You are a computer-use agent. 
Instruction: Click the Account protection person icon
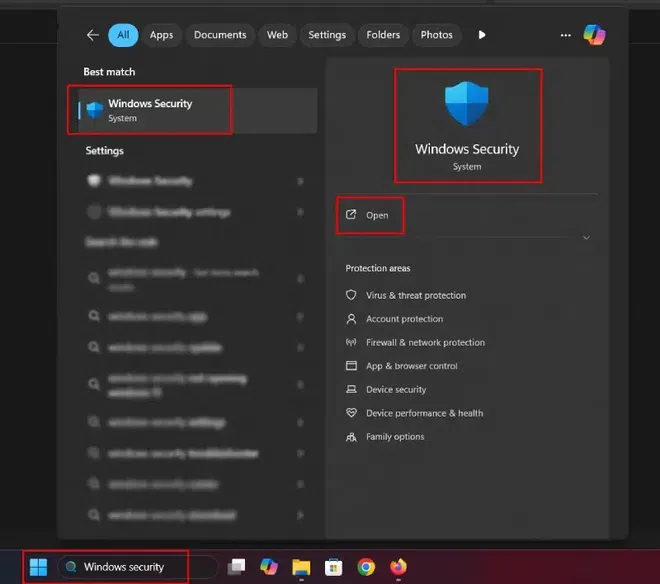pos(351,319)
